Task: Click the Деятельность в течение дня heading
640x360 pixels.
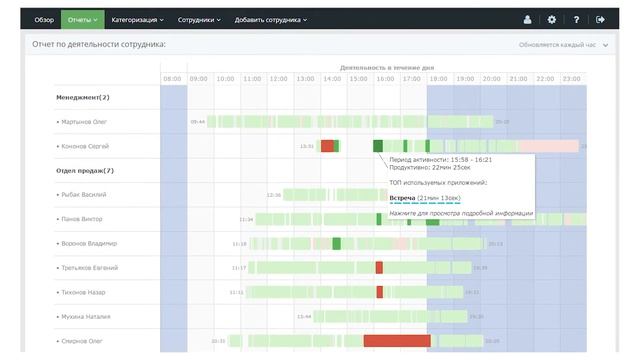Action: (387, 68)
